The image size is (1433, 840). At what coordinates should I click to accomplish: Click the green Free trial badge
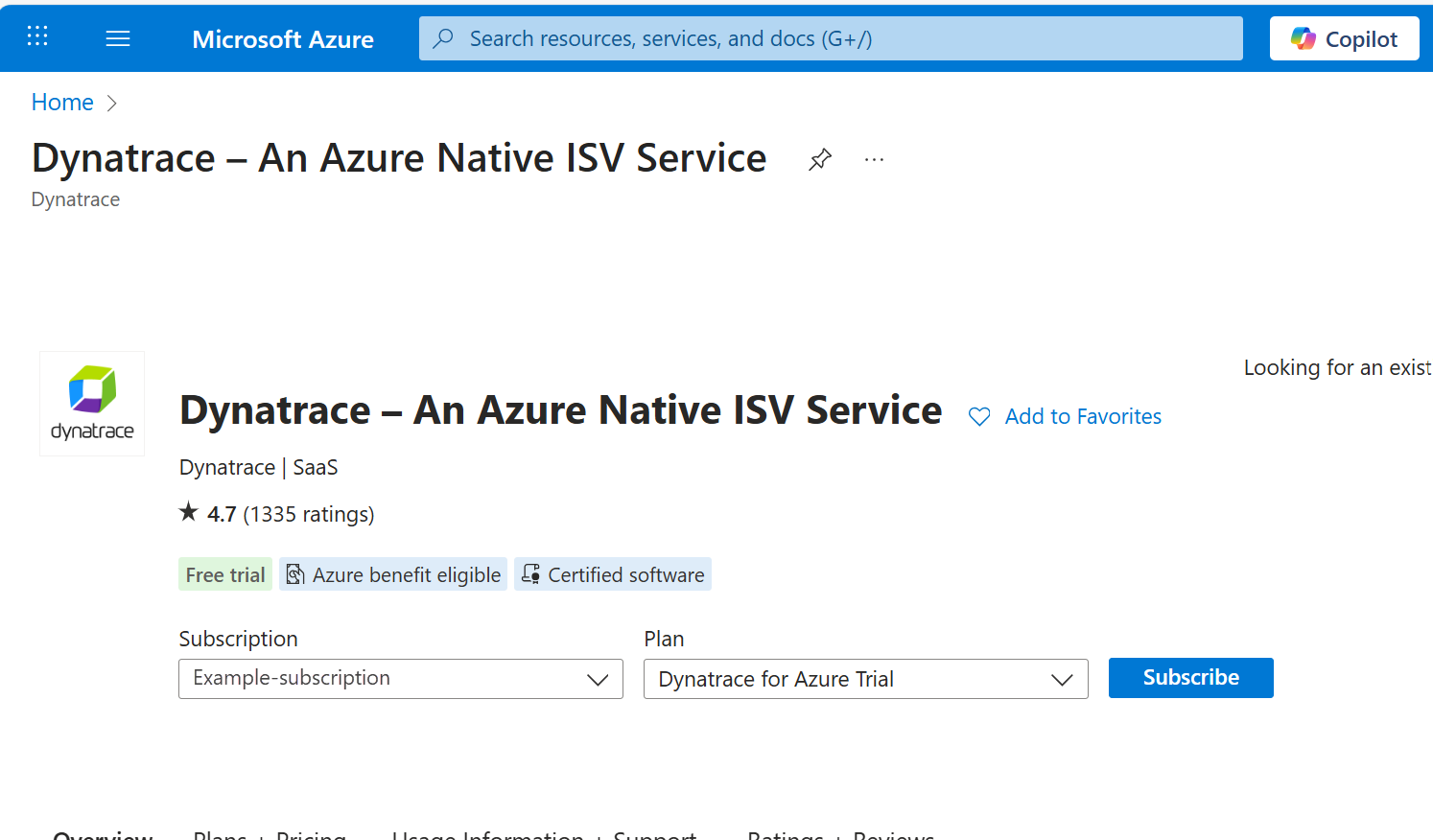click(x=225, y=574)
